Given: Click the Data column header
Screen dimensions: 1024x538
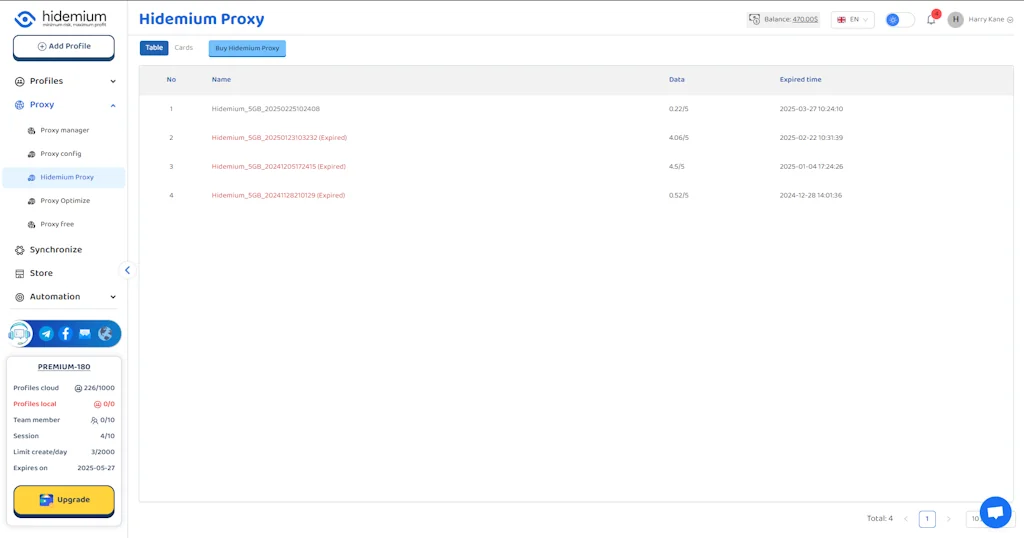Looking at the screenshot, I should coord(677,80).
